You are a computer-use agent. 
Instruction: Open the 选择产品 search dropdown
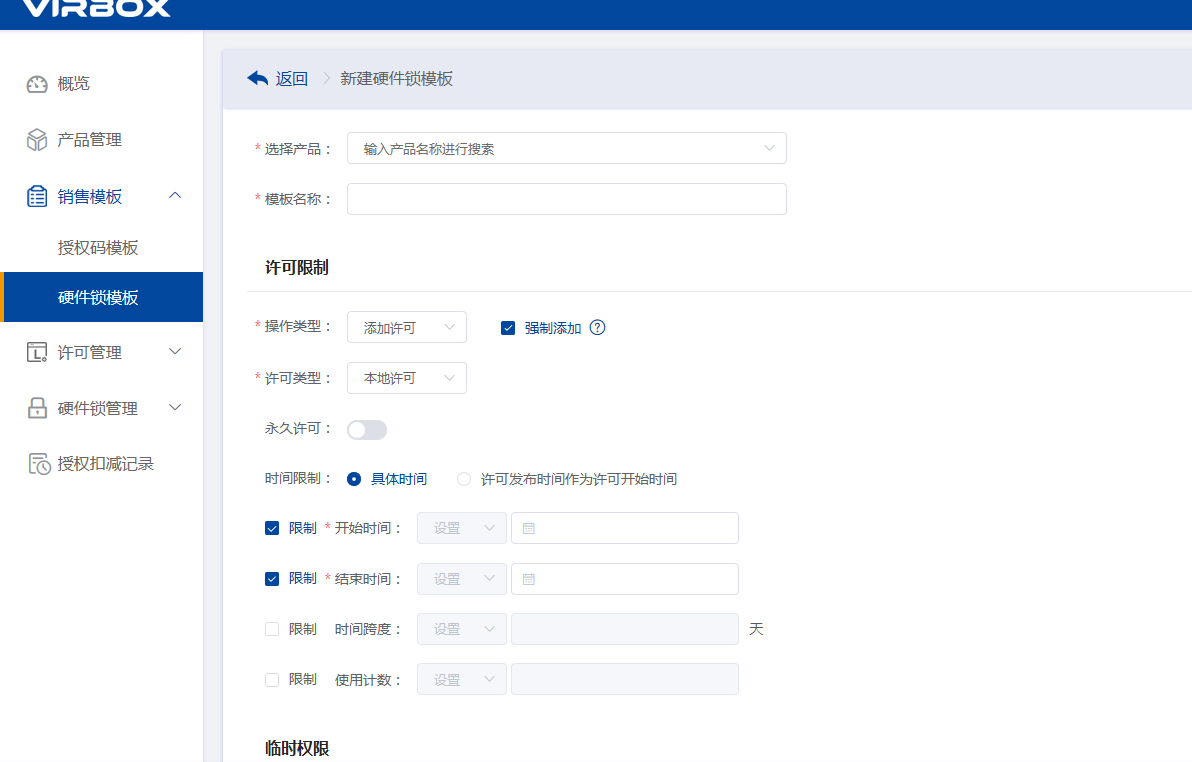pos(566,148)
